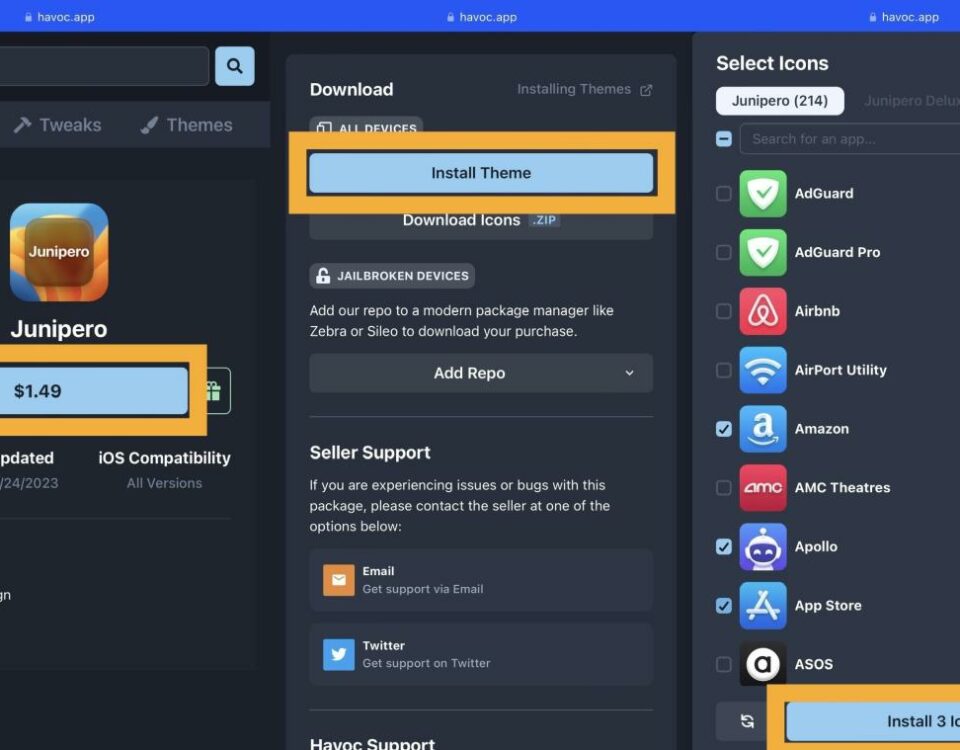960x750 pixels.
Task: Click the external link icon near Installing Themes
Action: pos(646,91)
